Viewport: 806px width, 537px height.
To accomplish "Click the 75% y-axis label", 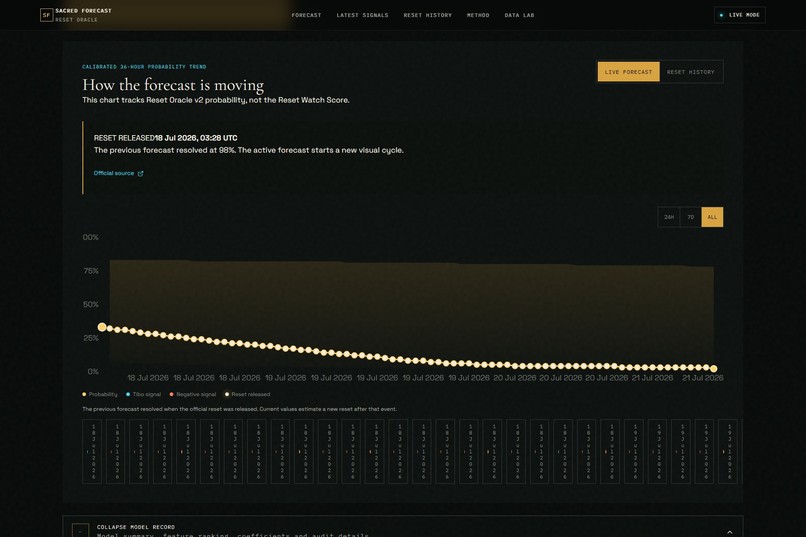I will [x=91, y=271].
